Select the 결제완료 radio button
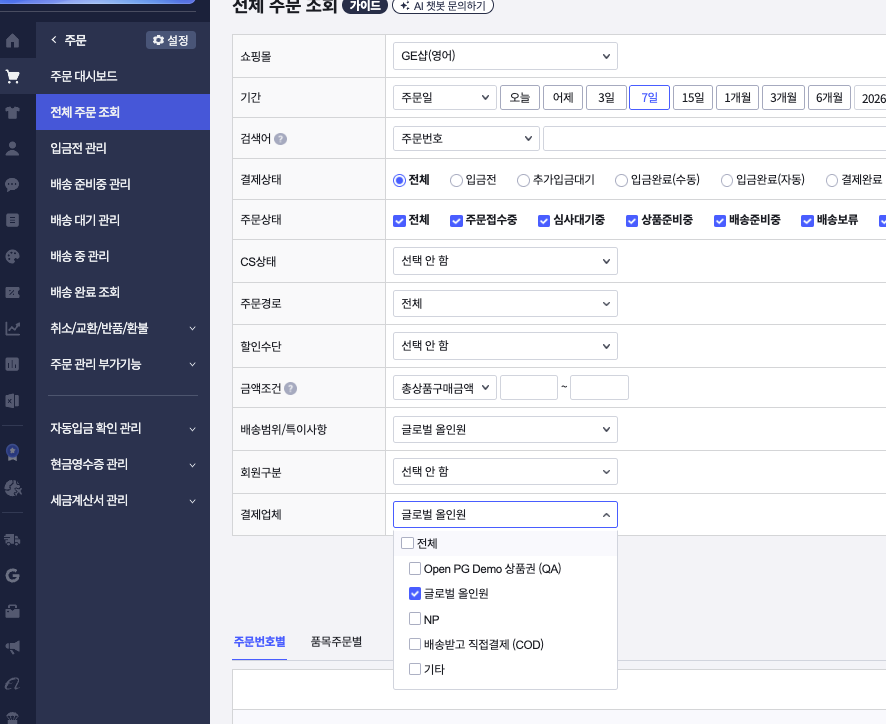Screen dimensions: 886x724 (832, 180)
